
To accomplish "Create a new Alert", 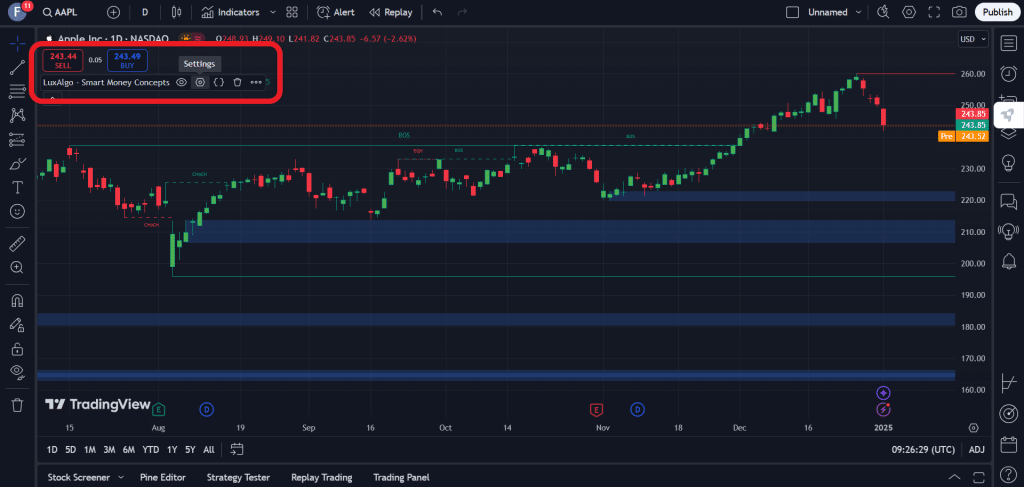I will [x=336, y=12].
